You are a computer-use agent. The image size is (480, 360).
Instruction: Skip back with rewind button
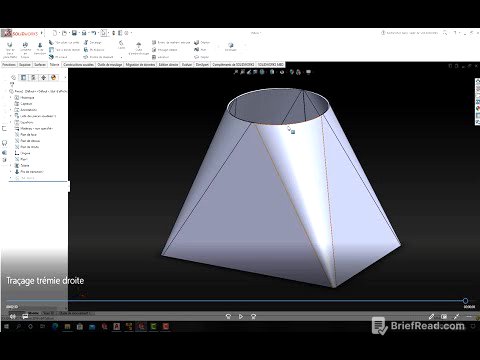coord(228,316)
